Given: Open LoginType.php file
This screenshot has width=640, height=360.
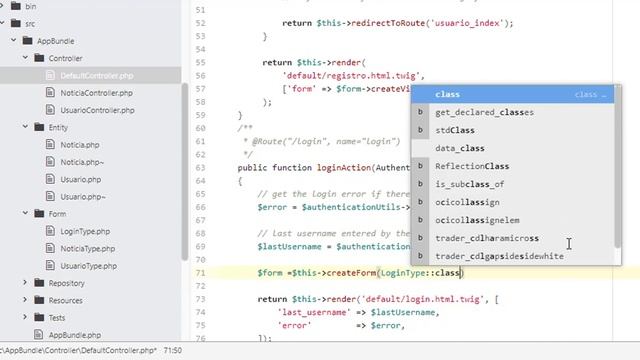Looking at the screenshot, I should [x=85, y=231].
